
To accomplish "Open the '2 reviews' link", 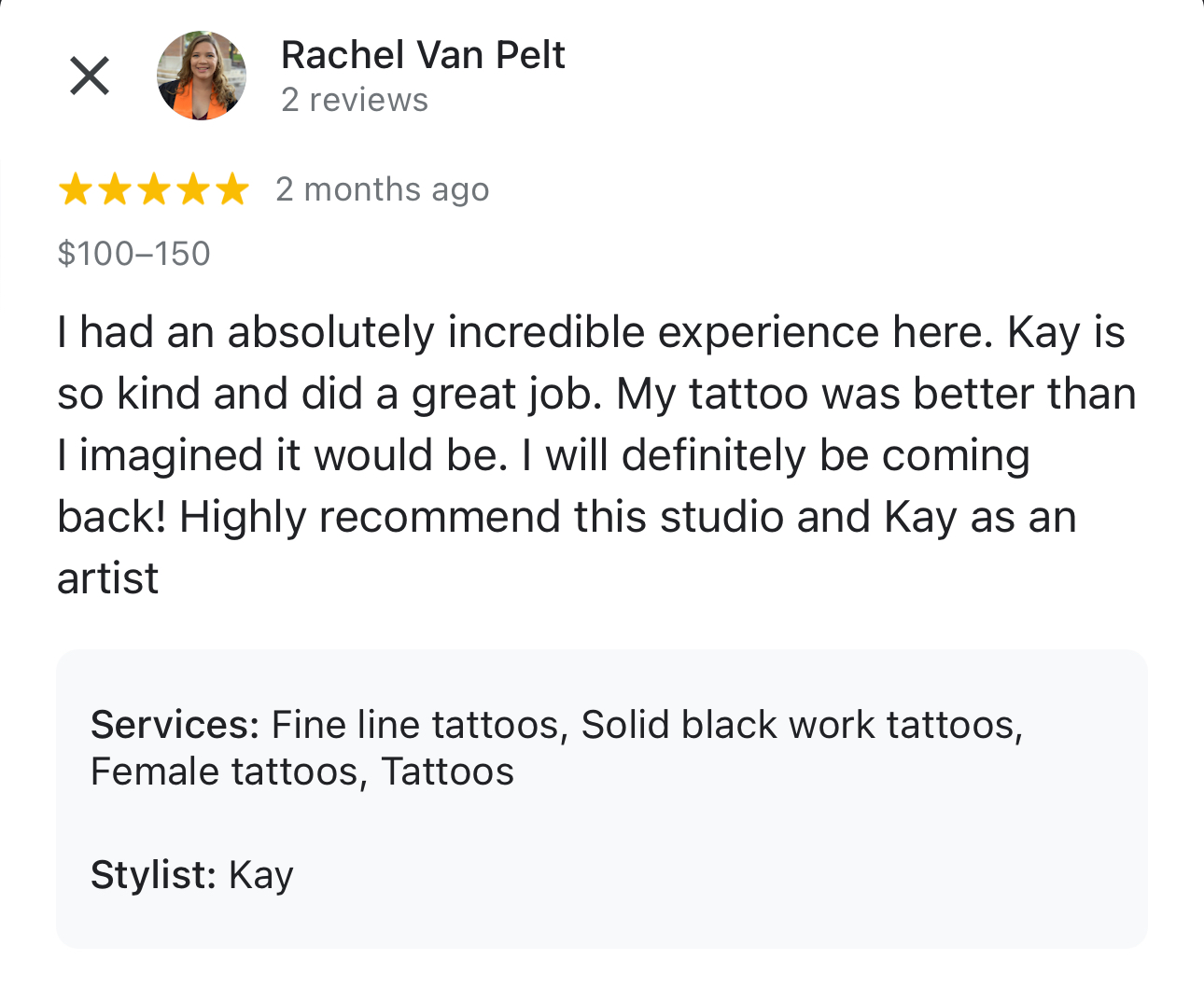I will tap(355, 100).
